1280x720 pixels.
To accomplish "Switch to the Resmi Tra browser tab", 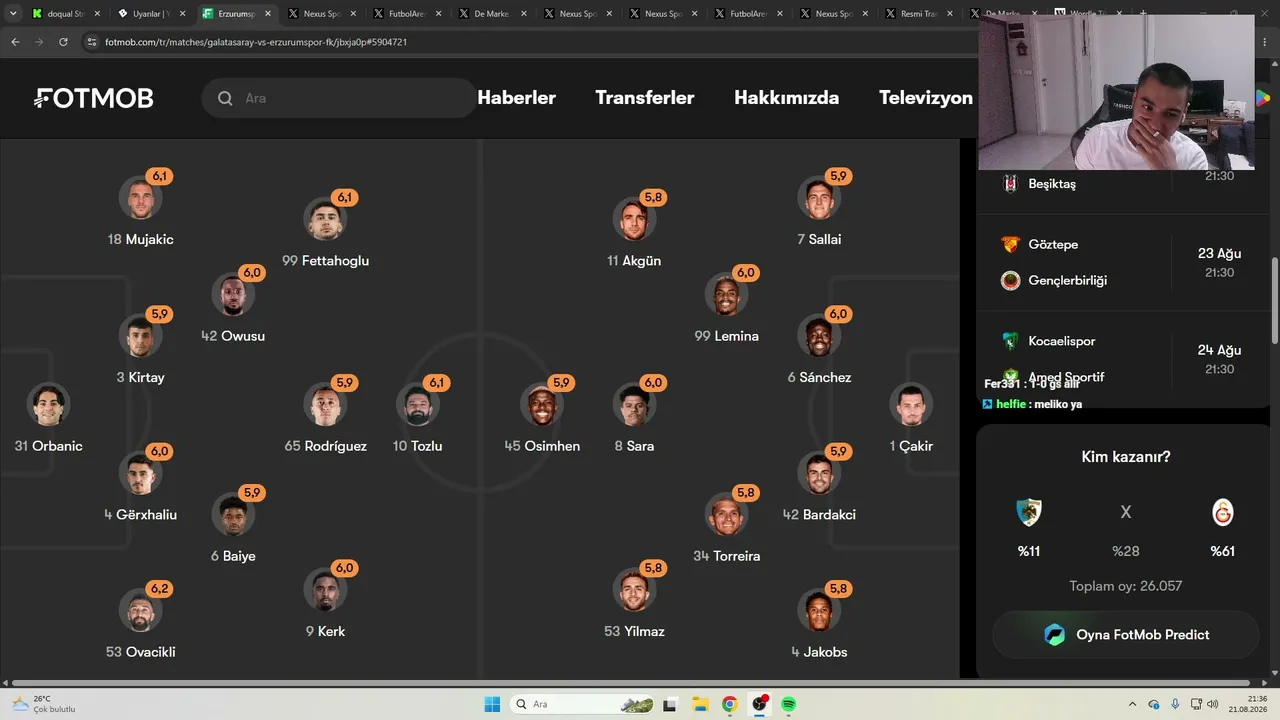I will click(919, 14).
